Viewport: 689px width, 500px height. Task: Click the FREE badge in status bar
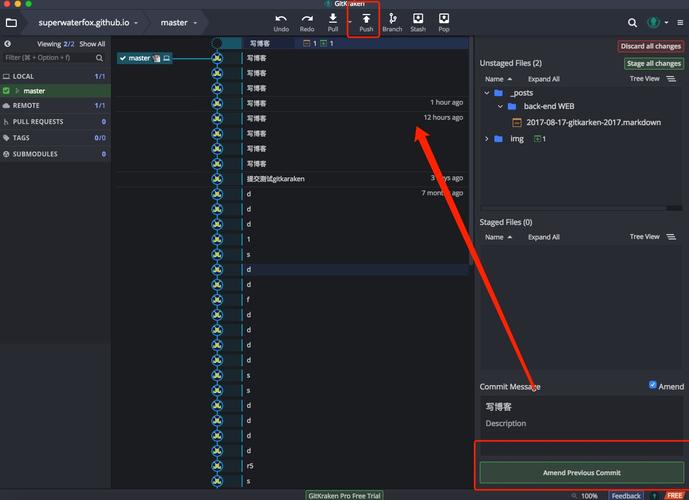pos(674,496)
